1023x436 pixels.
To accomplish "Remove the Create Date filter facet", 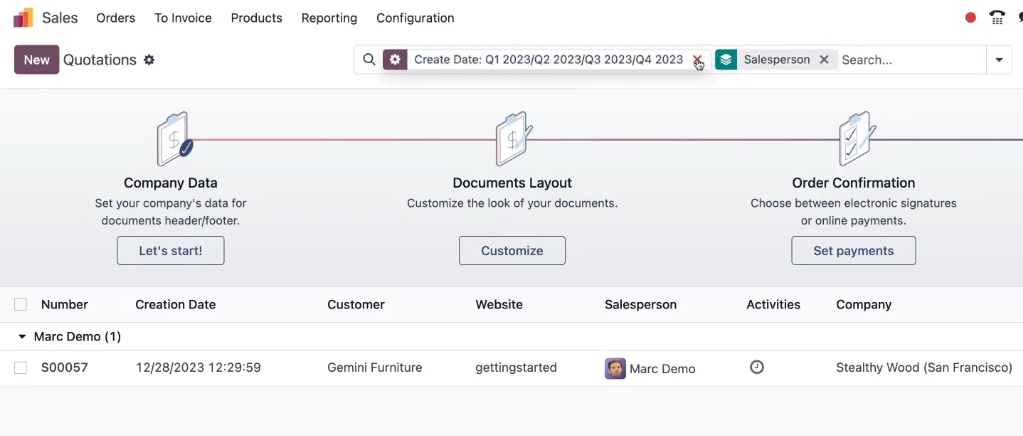I will coord(697,59).
